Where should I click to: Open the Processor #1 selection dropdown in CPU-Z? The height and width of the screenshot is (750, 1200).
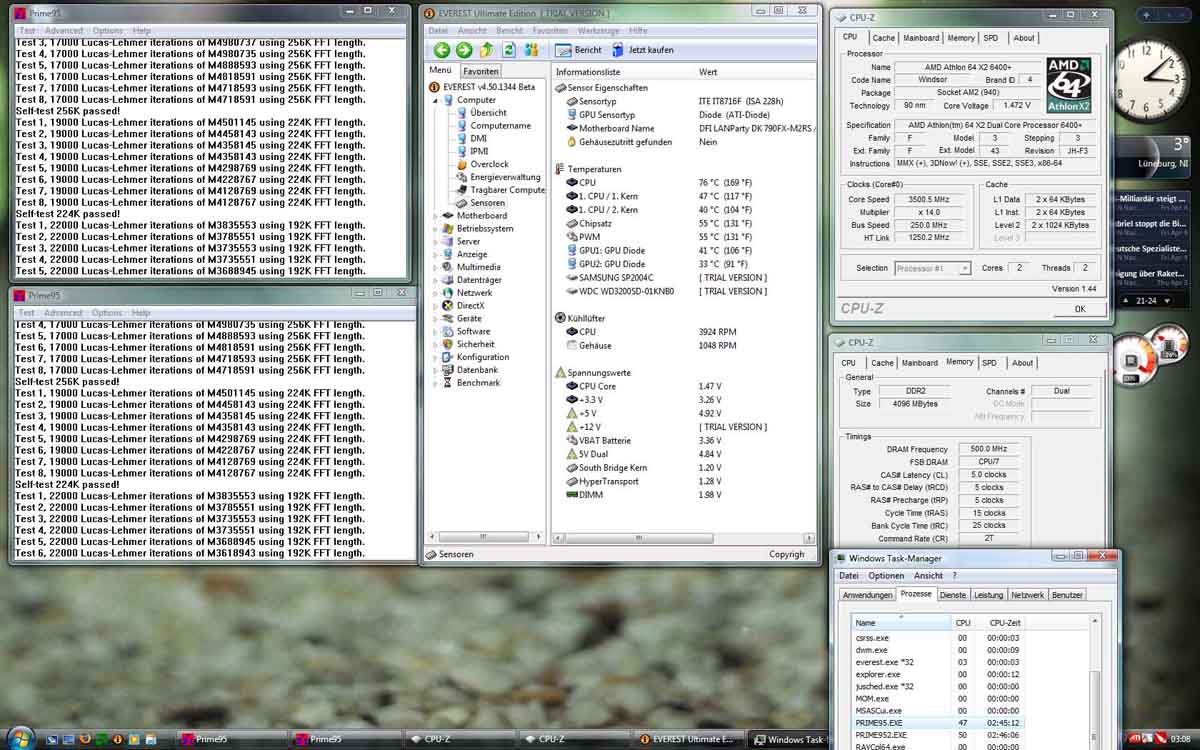tap(932, 268)
